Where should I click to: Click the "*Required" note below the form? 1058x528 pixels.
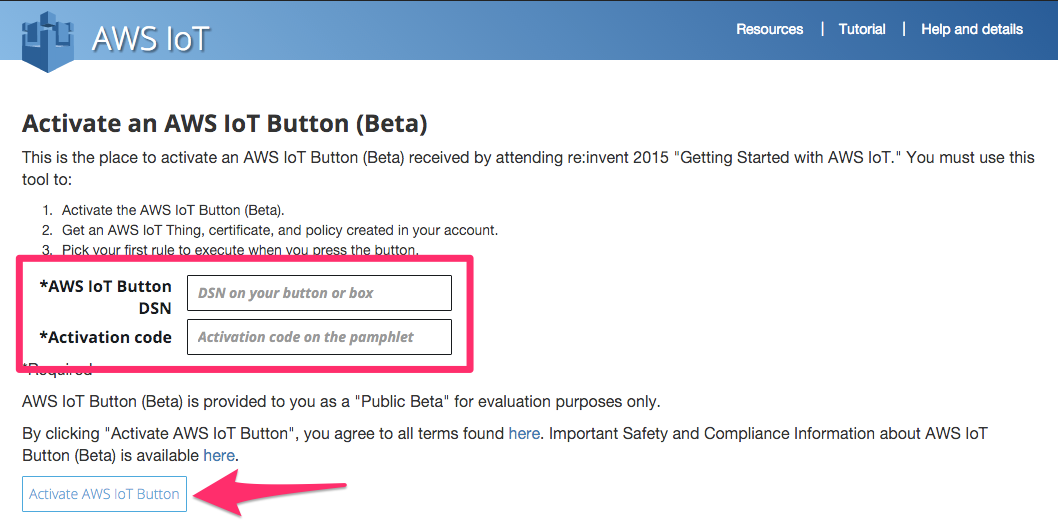(x=60, y=370)
